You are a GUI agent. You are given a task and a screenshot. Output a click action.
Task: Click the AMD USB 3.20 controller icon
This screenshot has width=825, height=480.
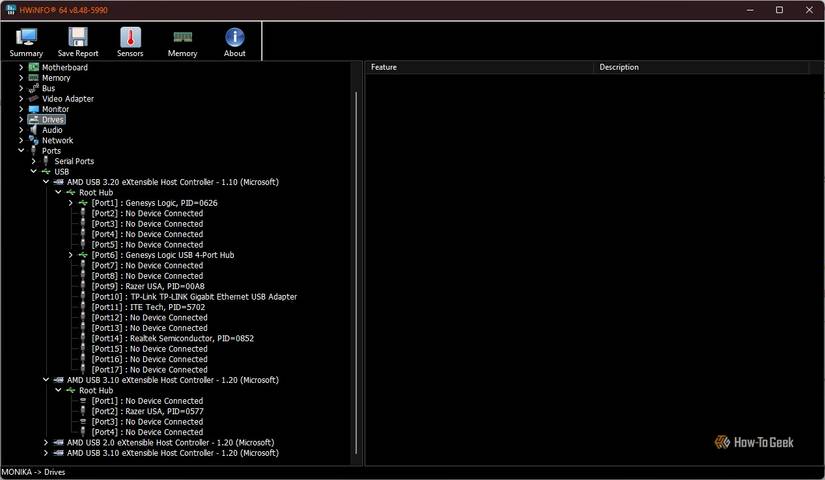click(58, 182)
